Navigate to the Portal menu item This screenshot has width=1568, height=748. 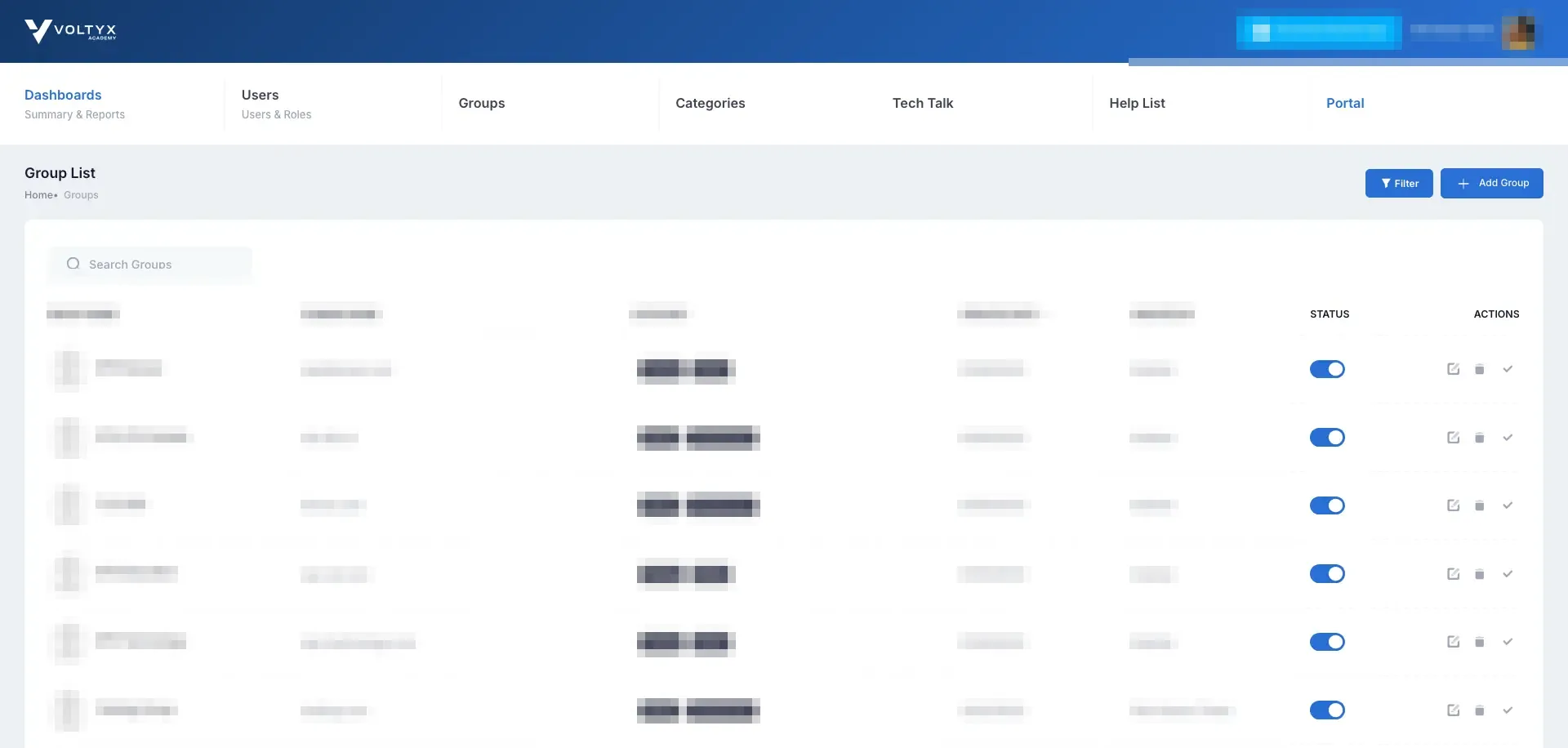(x=1345, y=103)
